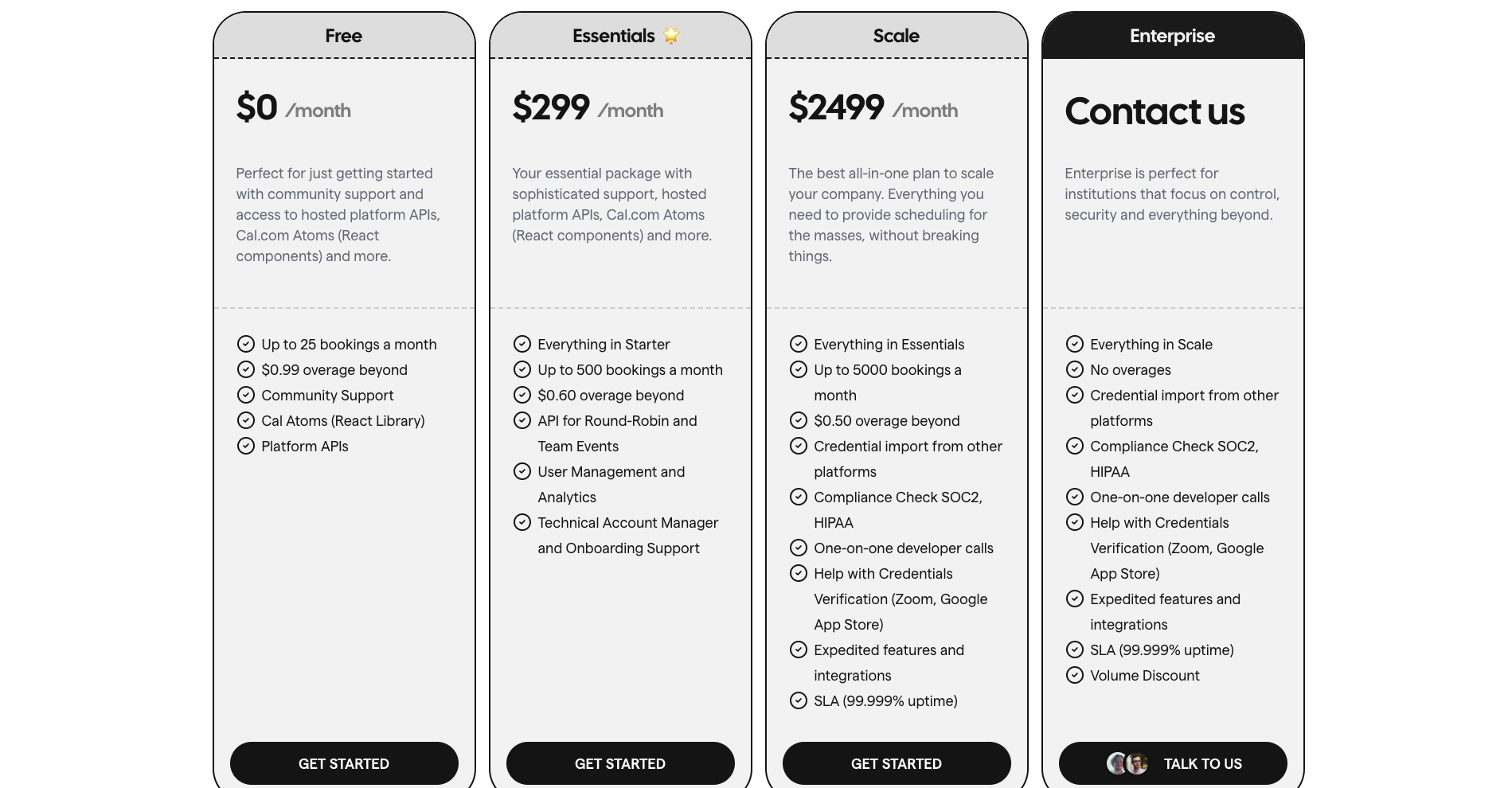This screenshot has height=788, width=1512.
Task: Click check icon beside Everything in Starter
Action: pos(522,344)
